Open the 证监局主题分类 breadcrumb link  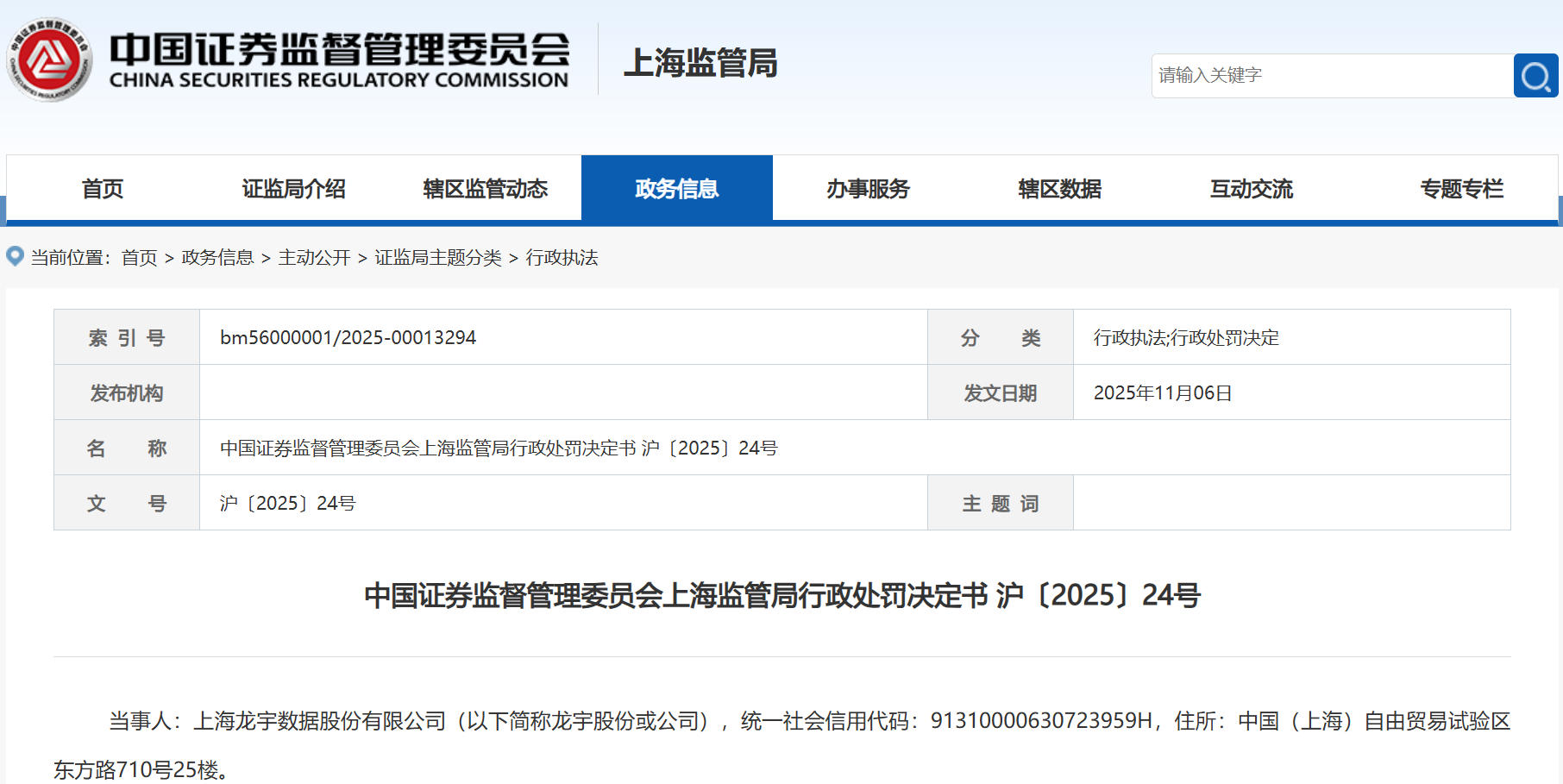(x=437, y=258)
